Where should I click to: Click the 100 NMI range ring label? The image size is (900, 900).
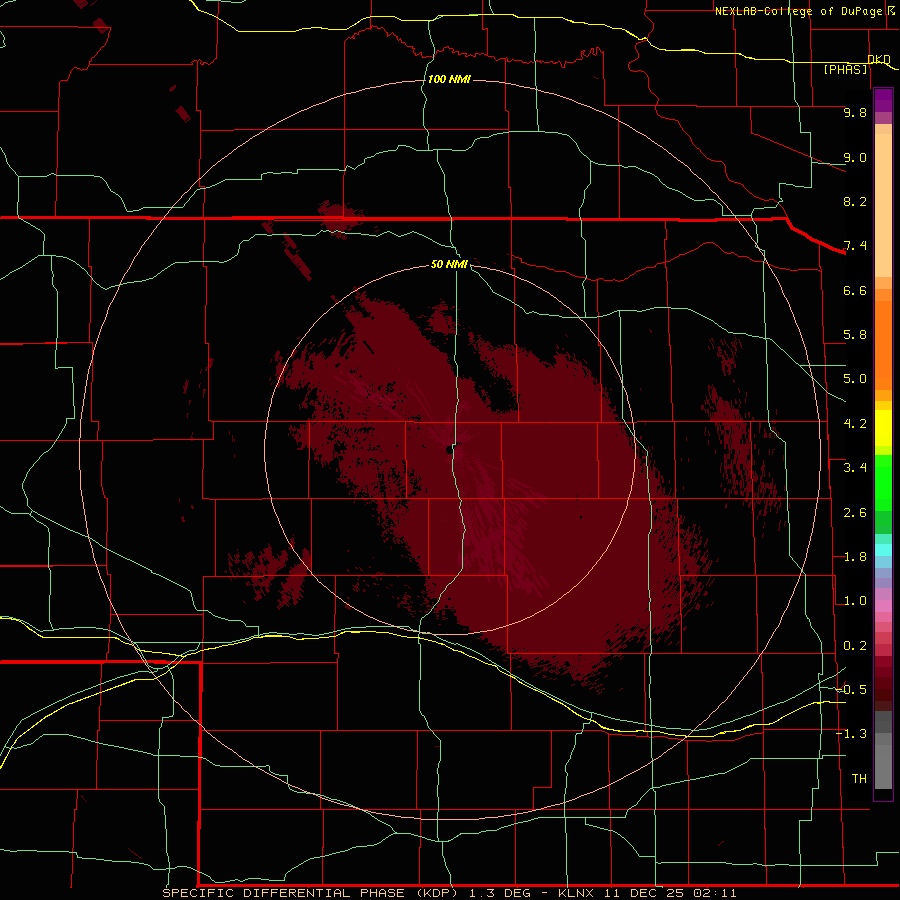449,79
